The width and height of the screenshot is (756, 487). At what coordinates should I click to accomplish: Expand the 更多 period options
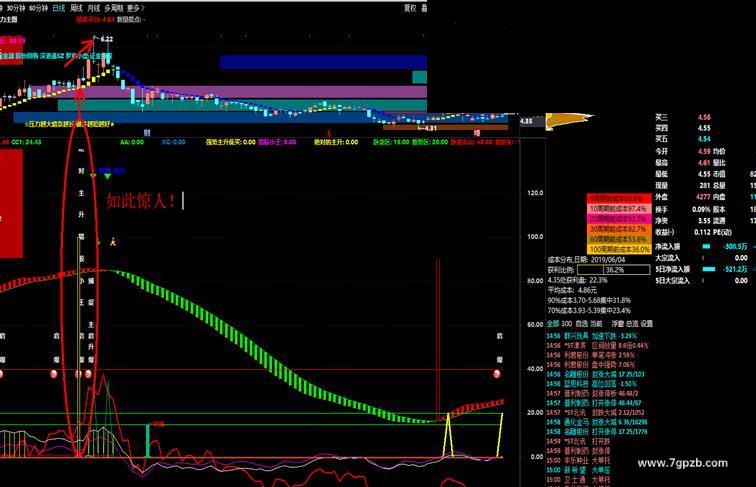(x=135, y=8)
